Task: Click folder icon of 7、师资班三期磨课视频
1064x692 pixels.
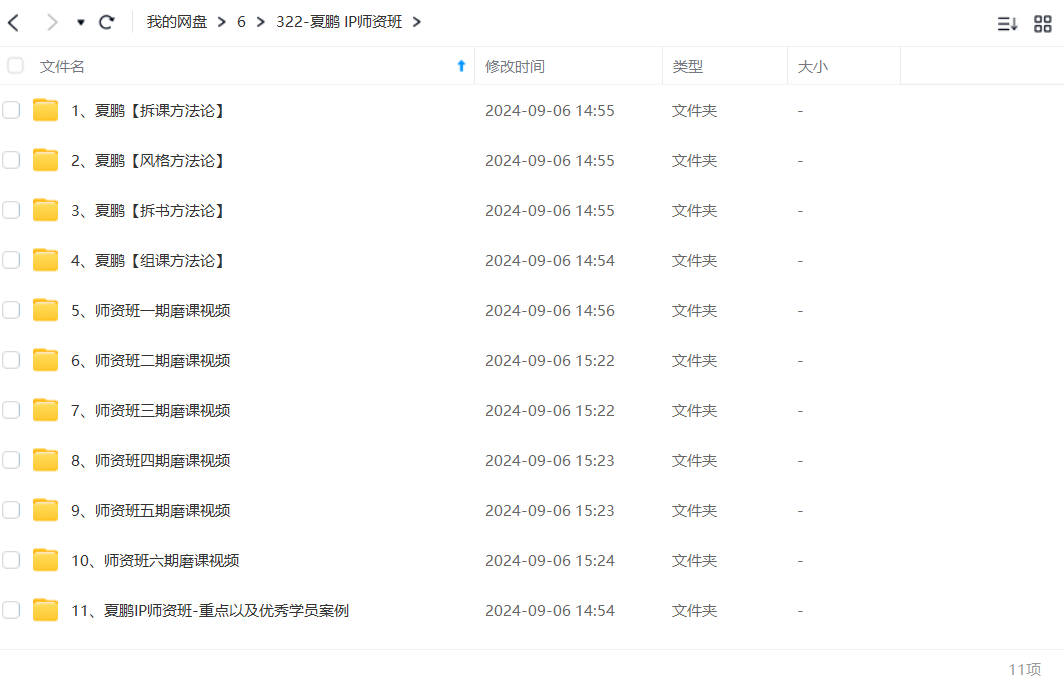Action: point(45,410)
